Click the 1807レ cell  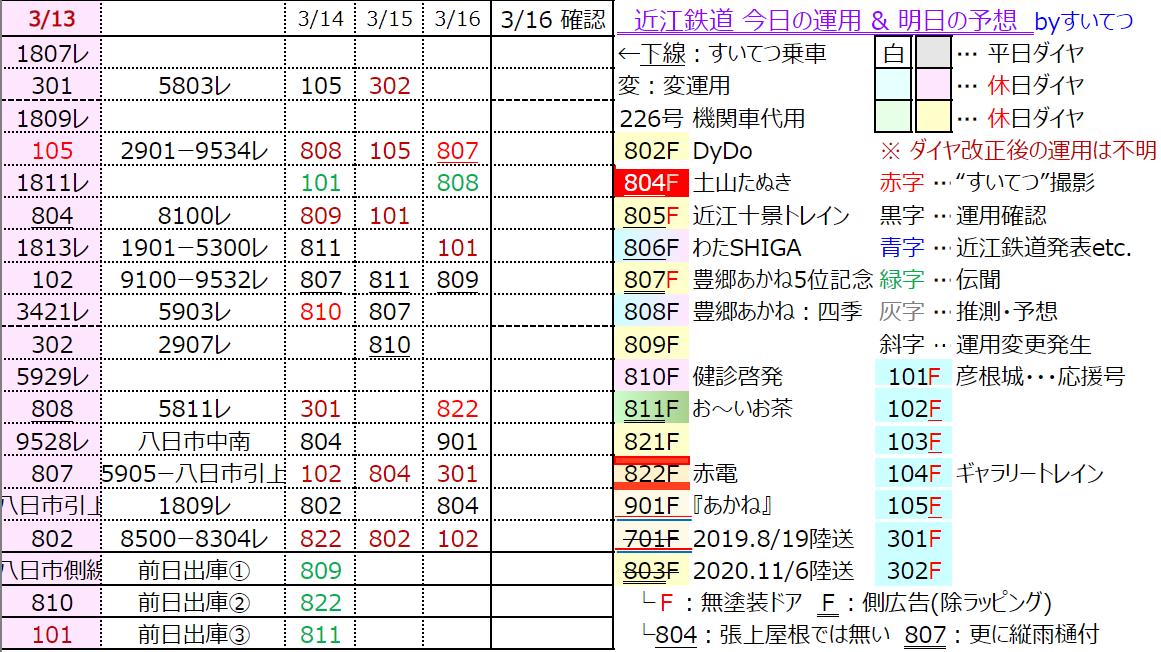(52, 53)
